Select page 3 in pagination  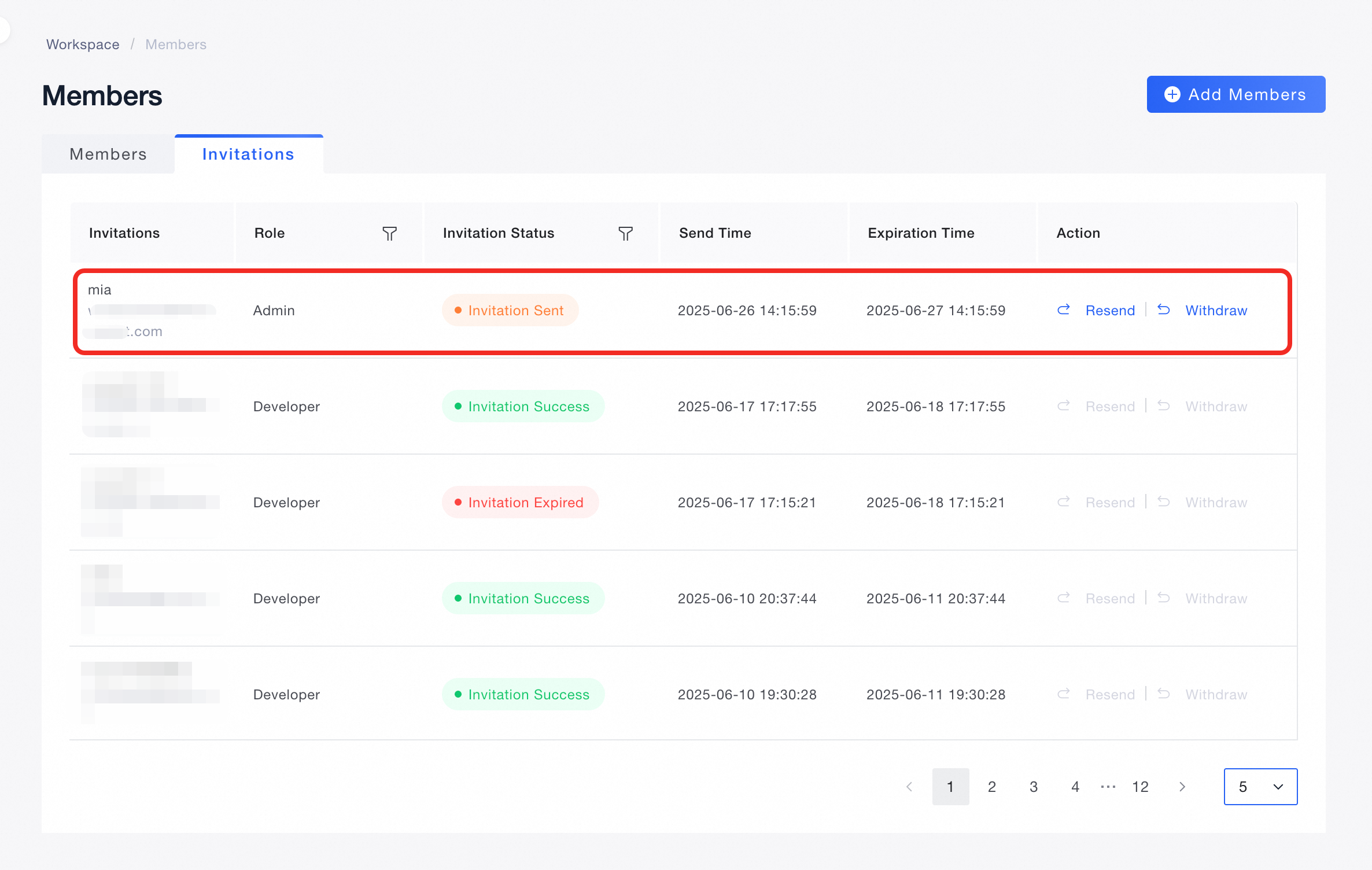(1034, 787)
